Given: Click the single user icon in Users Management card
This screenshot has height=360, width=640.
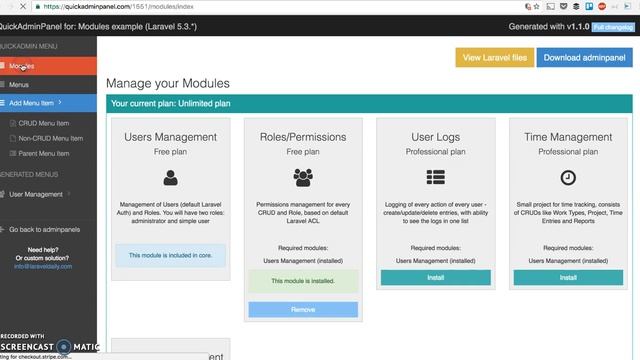Looking at the screenshot, I should click(171, 178).
